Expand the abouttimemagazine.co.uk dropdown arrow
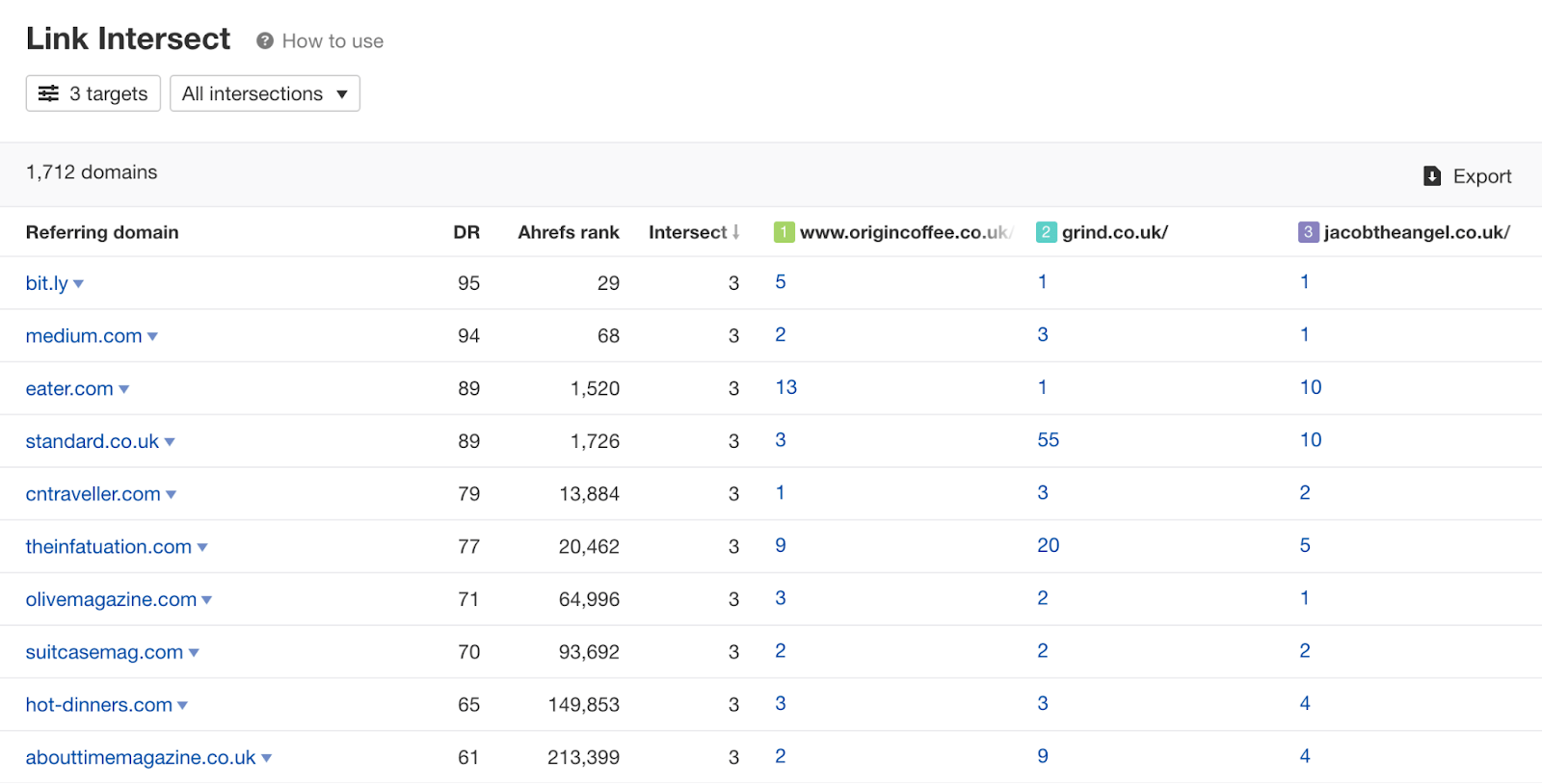The image size is (1542, 784). pos(267,759)
